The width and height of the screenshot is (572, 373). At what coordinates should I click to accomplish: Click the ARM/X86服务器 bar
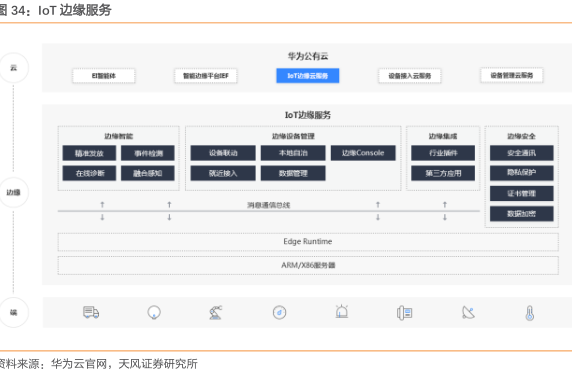pyautogui.click(x=308, y=265)
